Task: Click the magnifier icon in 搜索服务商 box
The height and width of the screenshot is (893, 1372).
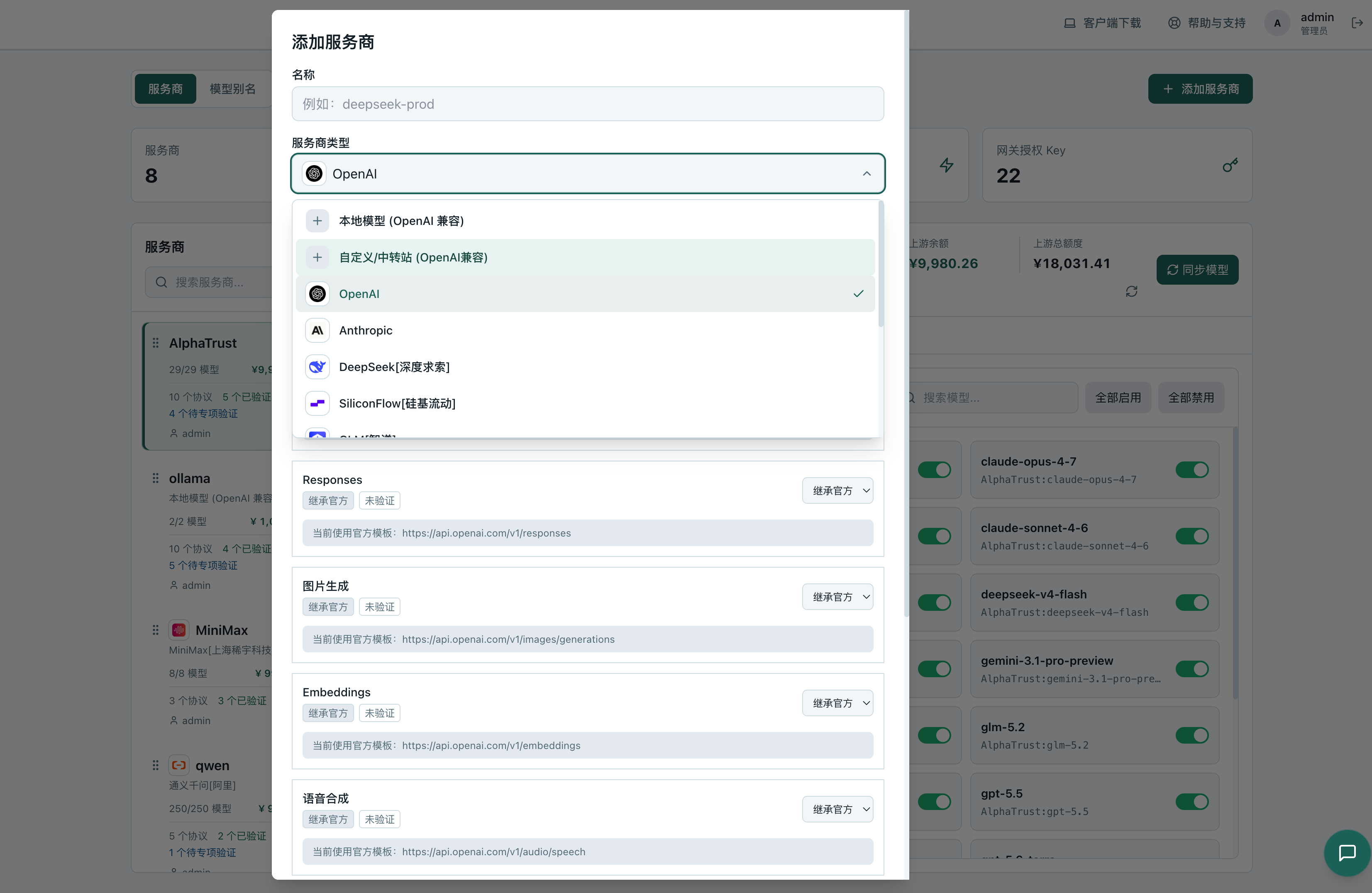Action: tap(161, 283)
